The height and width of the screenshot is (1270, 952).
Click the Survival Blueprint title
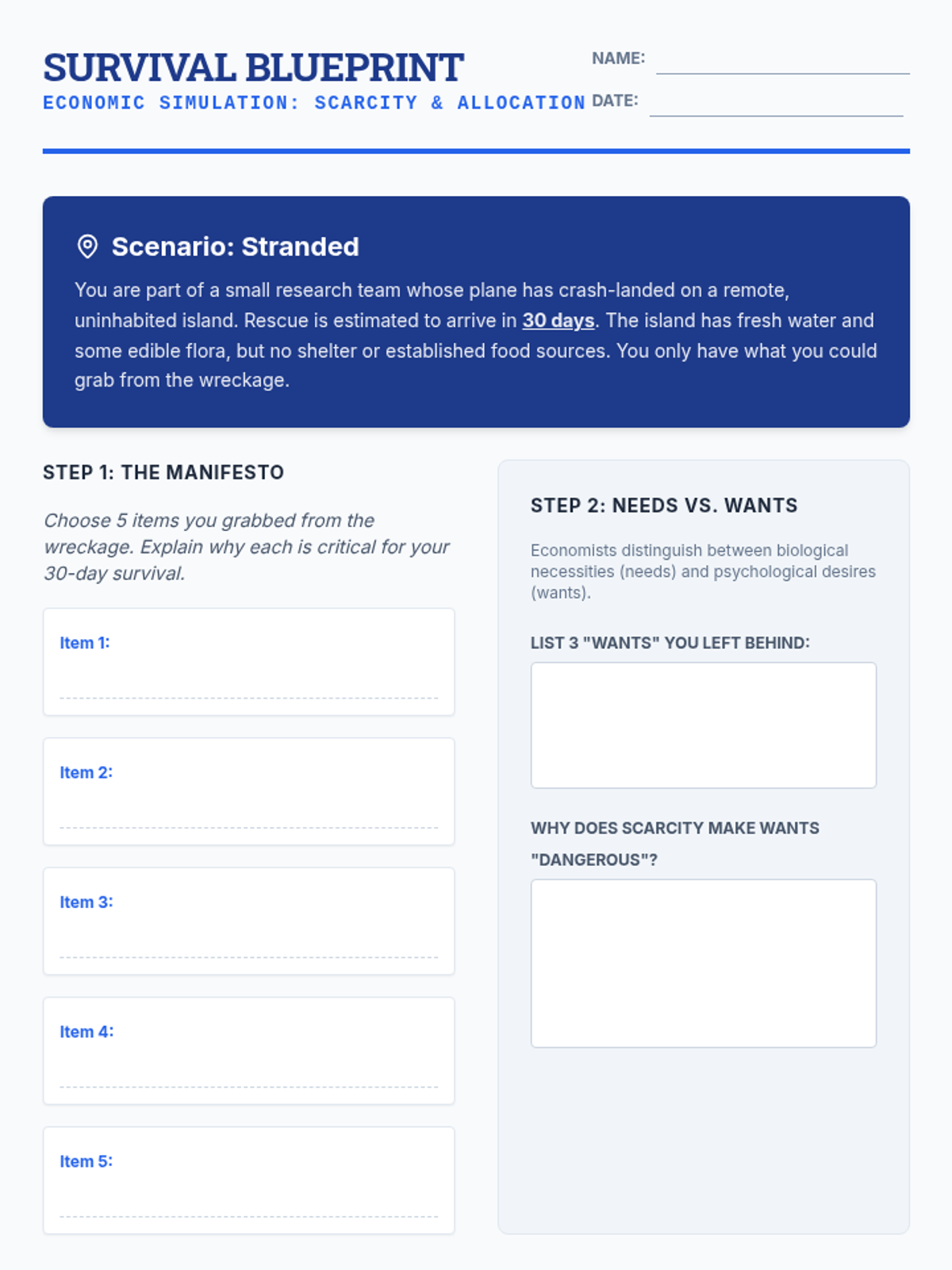pyautogui.click(x=253, y=67)
